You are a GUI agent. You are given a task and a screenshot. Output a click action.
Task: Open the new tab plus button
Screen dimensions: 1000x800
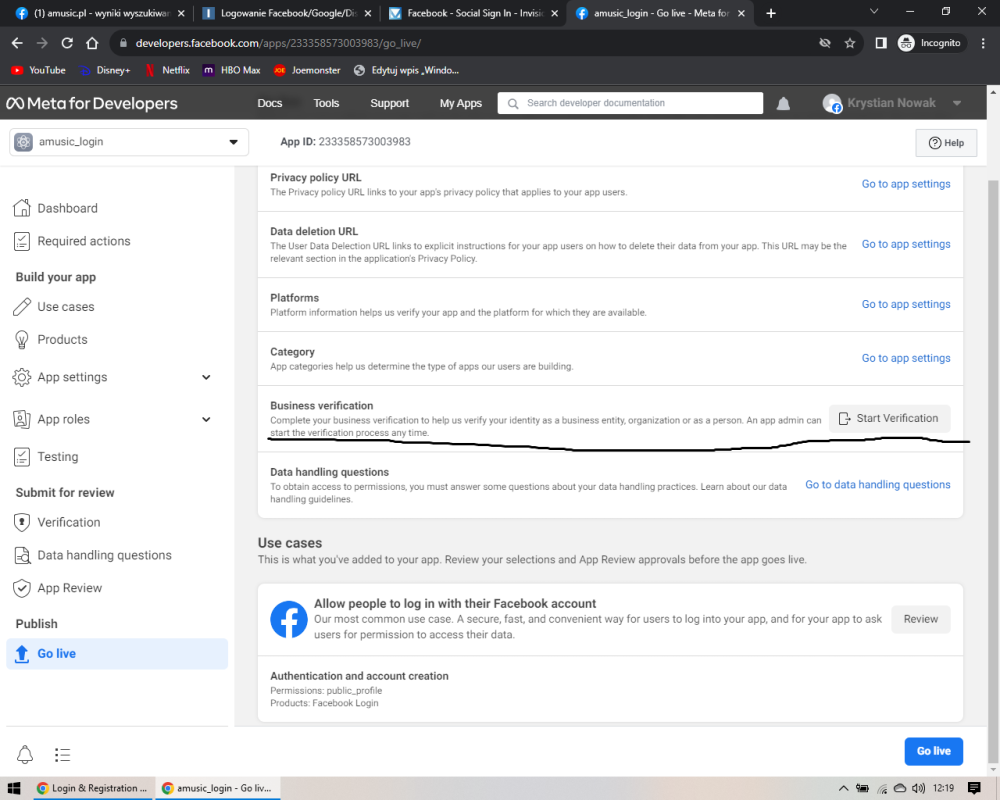pos(770,13)
